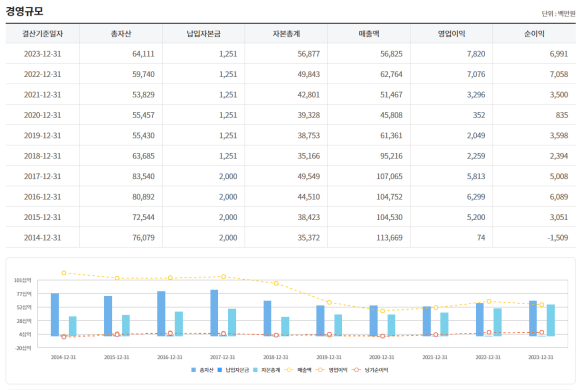
Task: Click sales value 62,764
Action: point(391,74)
